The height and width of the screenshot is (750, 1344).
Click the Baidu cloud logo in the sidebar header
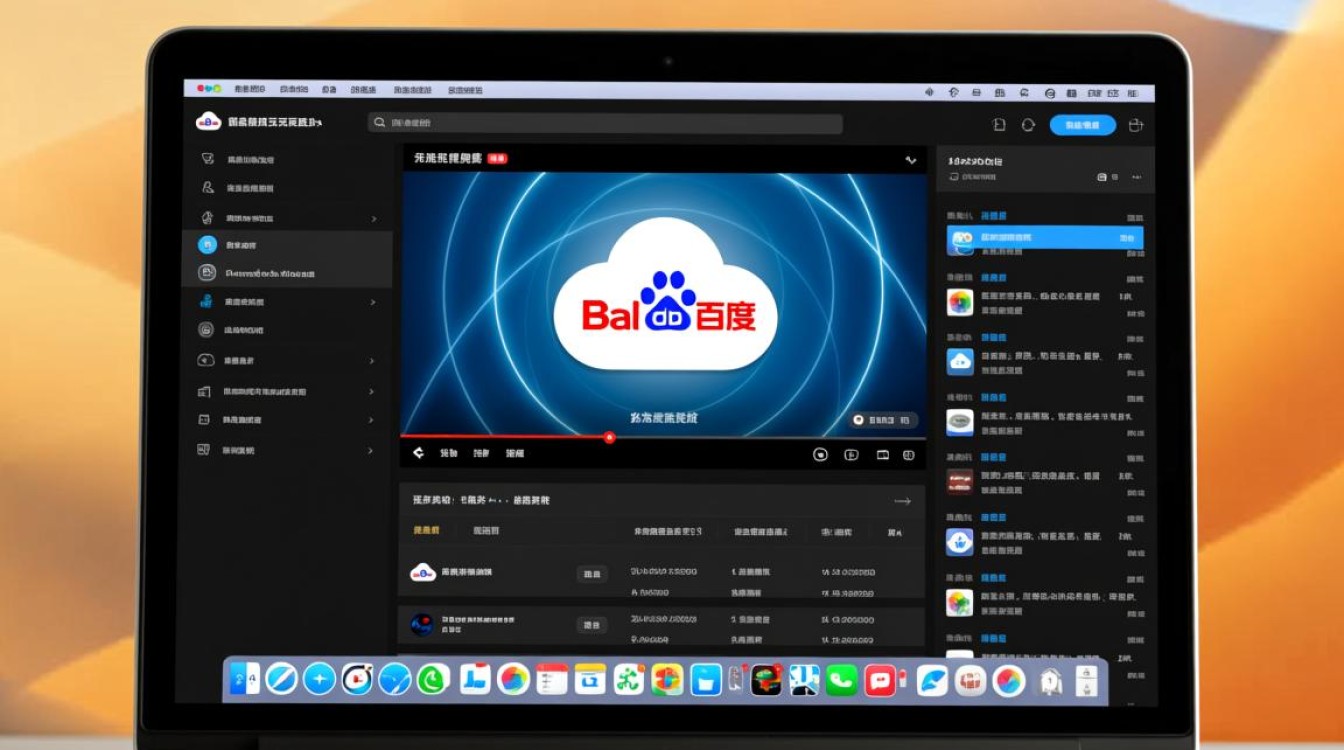click(x=208, y=122)
